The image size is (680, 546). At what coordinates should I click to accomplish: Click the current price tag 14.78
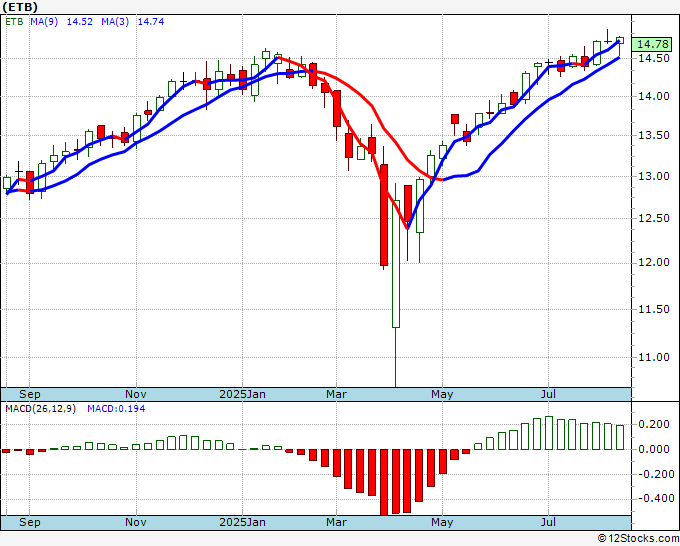tap(653, 44)
